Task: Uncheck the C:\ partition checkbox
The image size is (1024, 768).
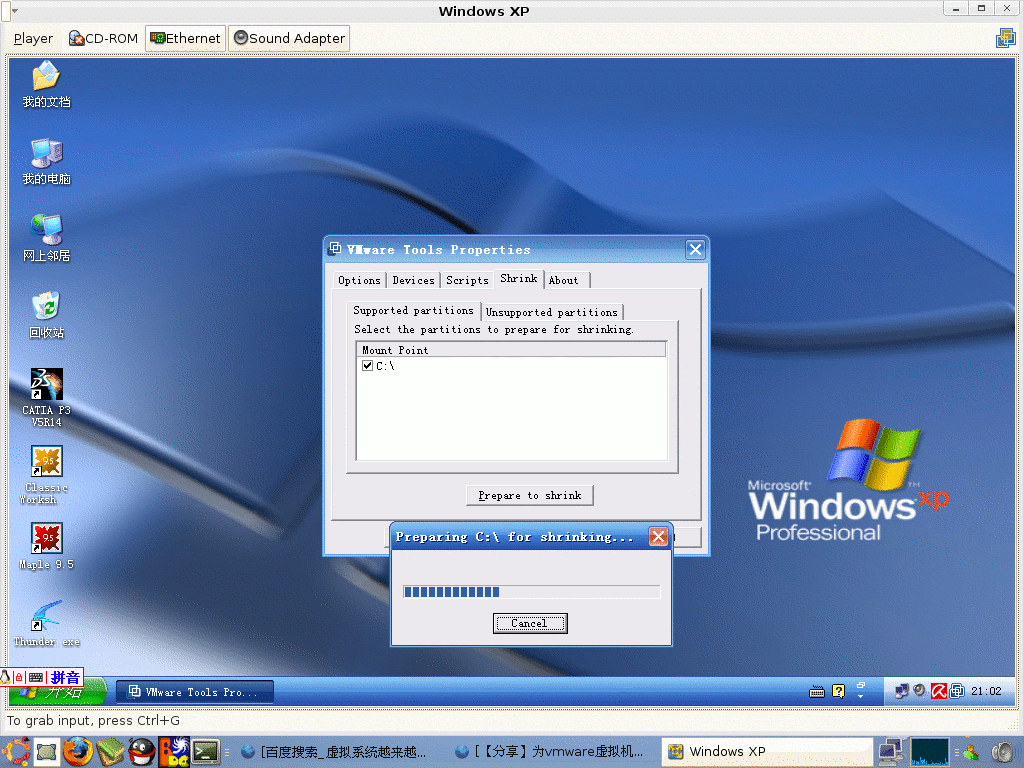Action: pos(368,366)
